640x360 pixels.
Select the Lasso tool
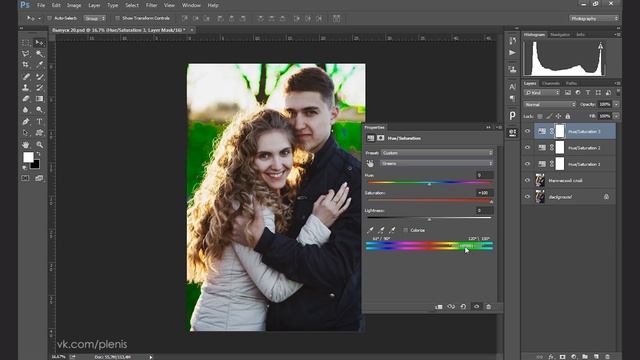pos(25,54)
